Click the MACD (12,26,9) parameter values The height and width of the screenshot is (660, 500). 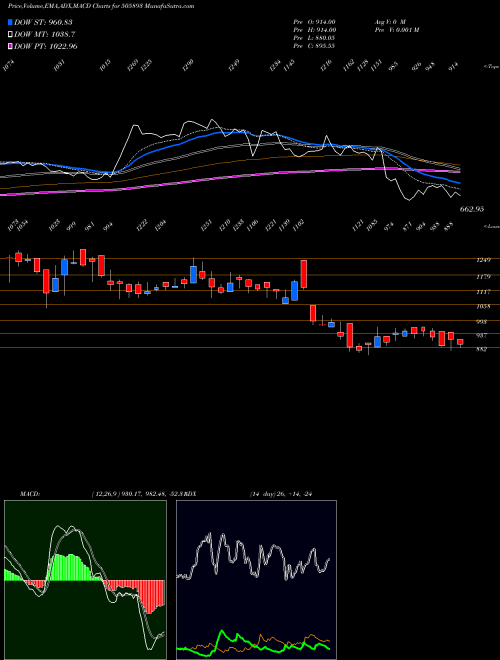pyautogui.click(x=137, y=494)
